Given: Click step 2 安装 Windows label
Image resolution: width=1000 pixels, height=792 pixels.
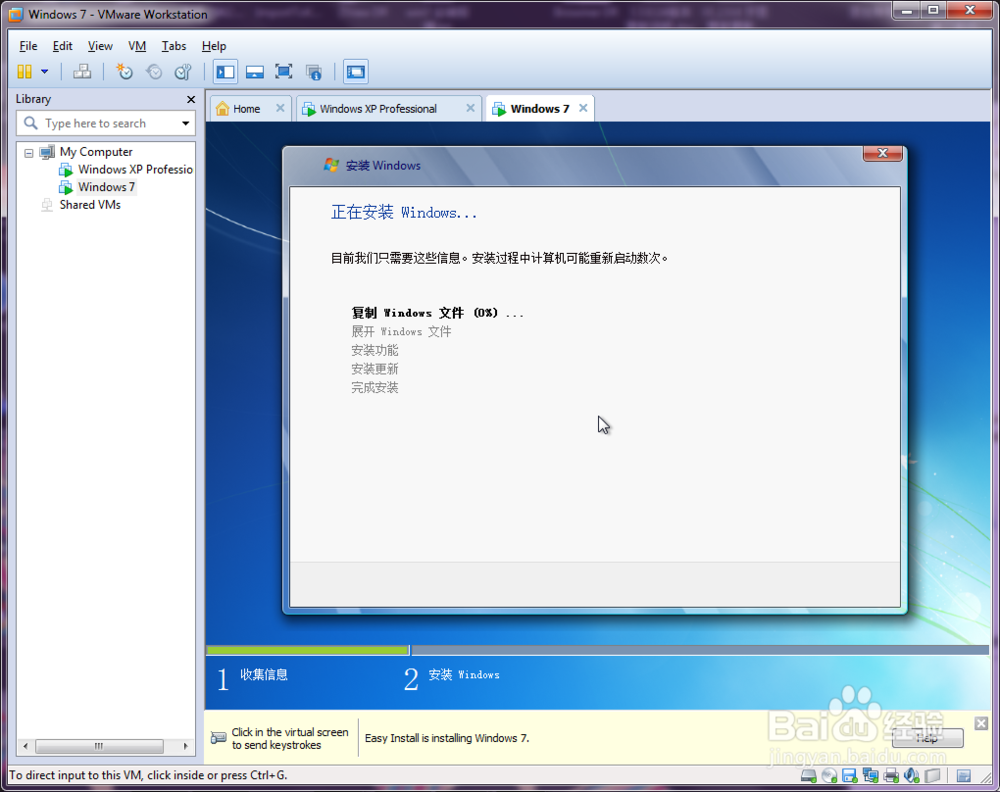Looking at the screenshot, I should coord(464,675).
